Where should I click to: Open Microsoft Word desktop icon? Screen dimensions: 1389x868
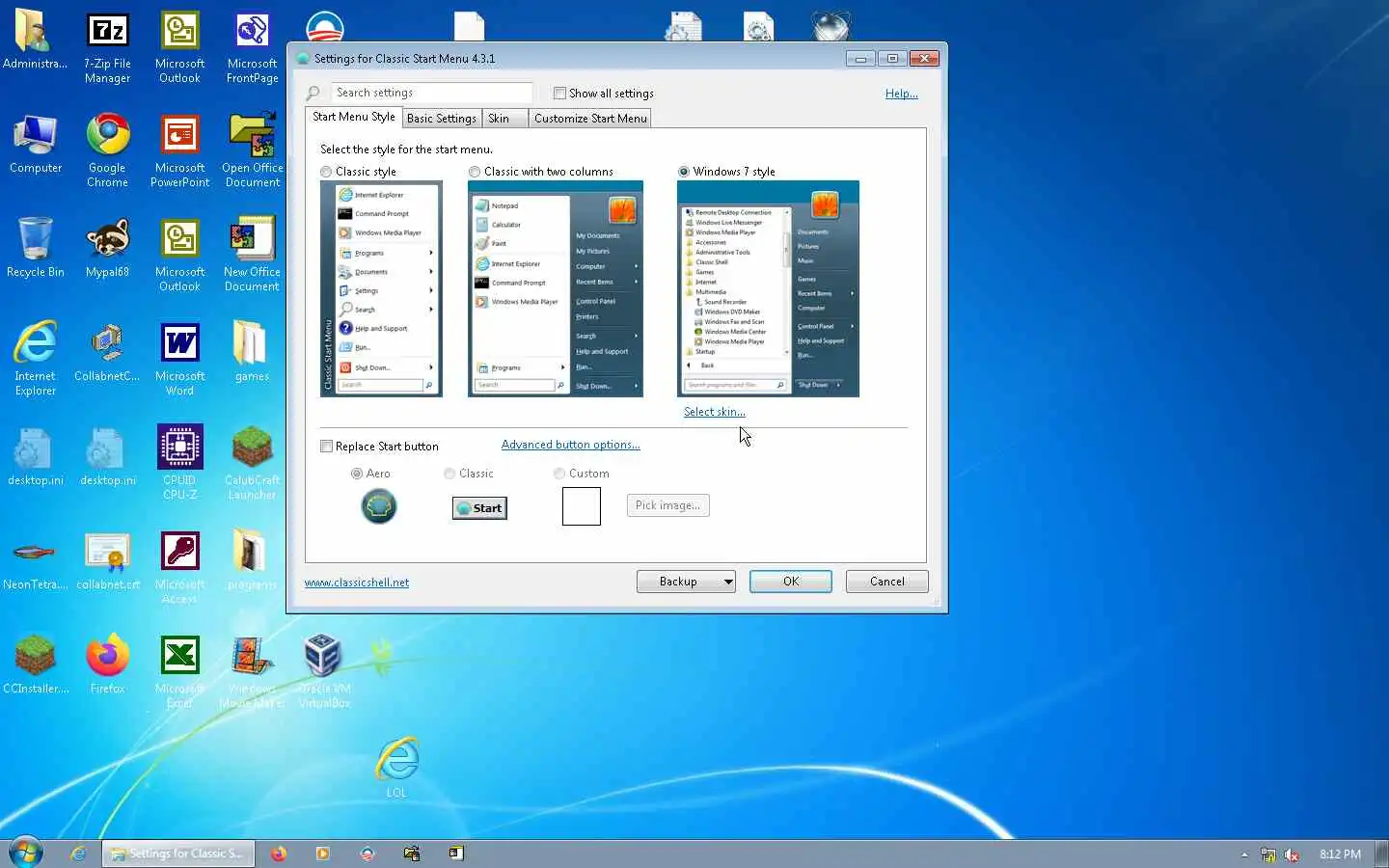click(x=179, y=359)
